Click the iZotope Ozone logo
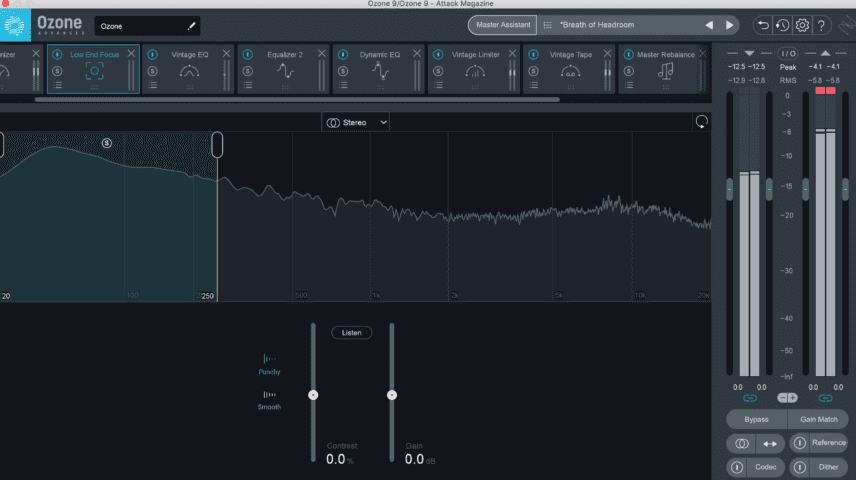The width and height of the screenshot is (856, 480). (x=15, y=25)
